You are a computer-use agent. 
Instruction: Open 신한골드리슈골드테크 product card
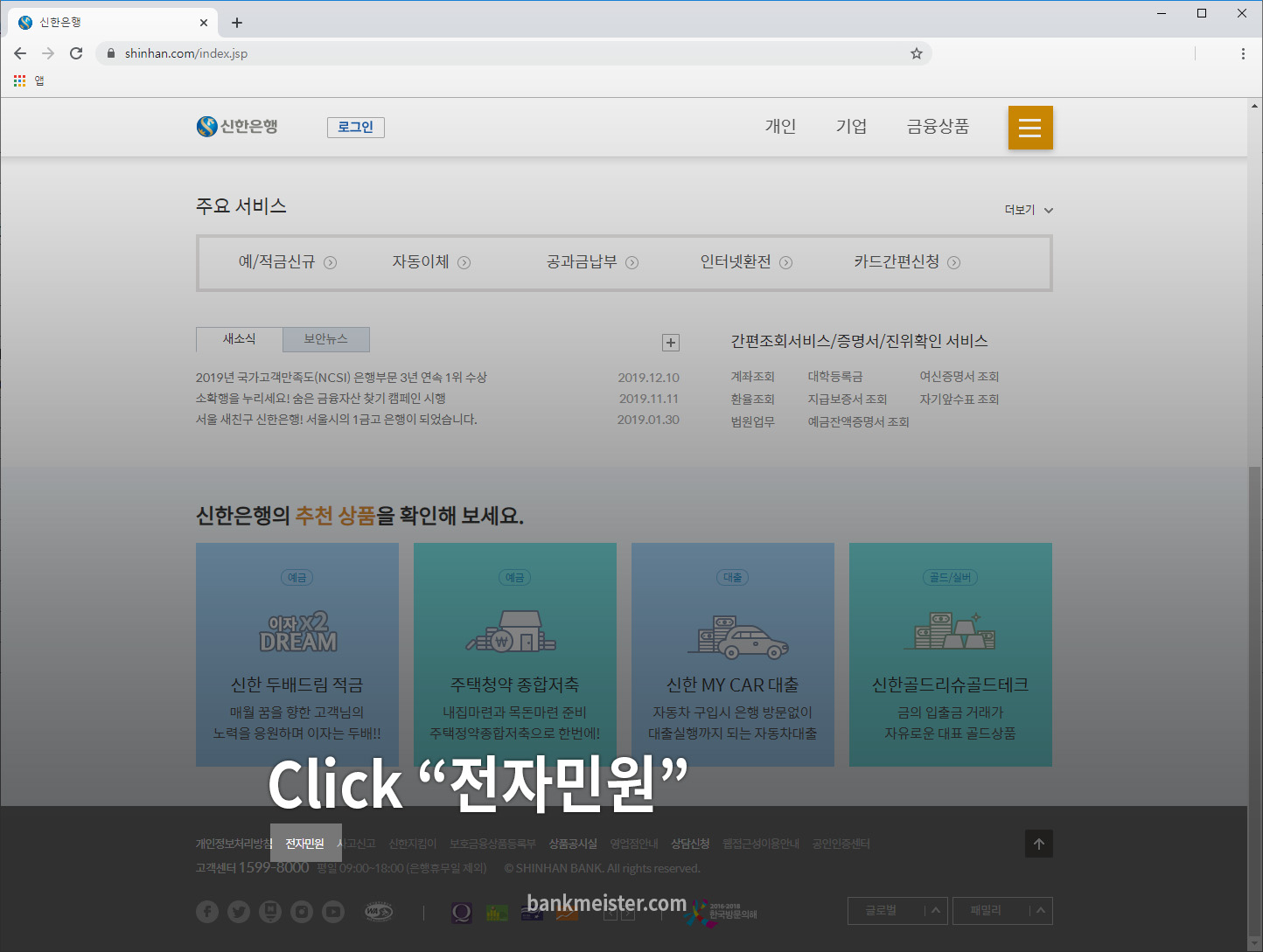click(x=951, y=655)
